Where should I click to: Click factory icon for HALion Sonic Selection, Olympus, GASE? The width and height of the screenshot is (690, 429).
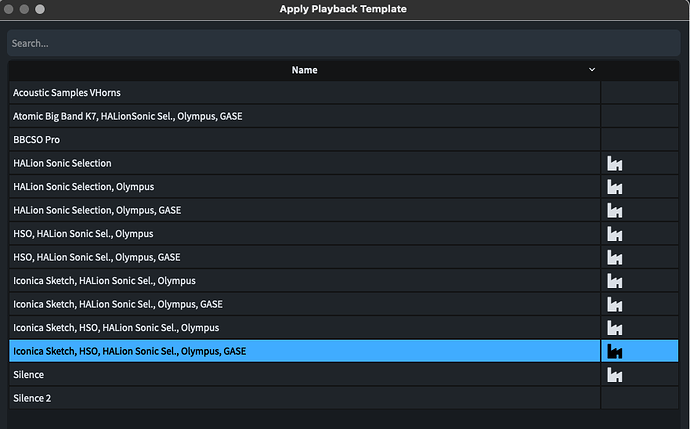click(x=614, y=210)
